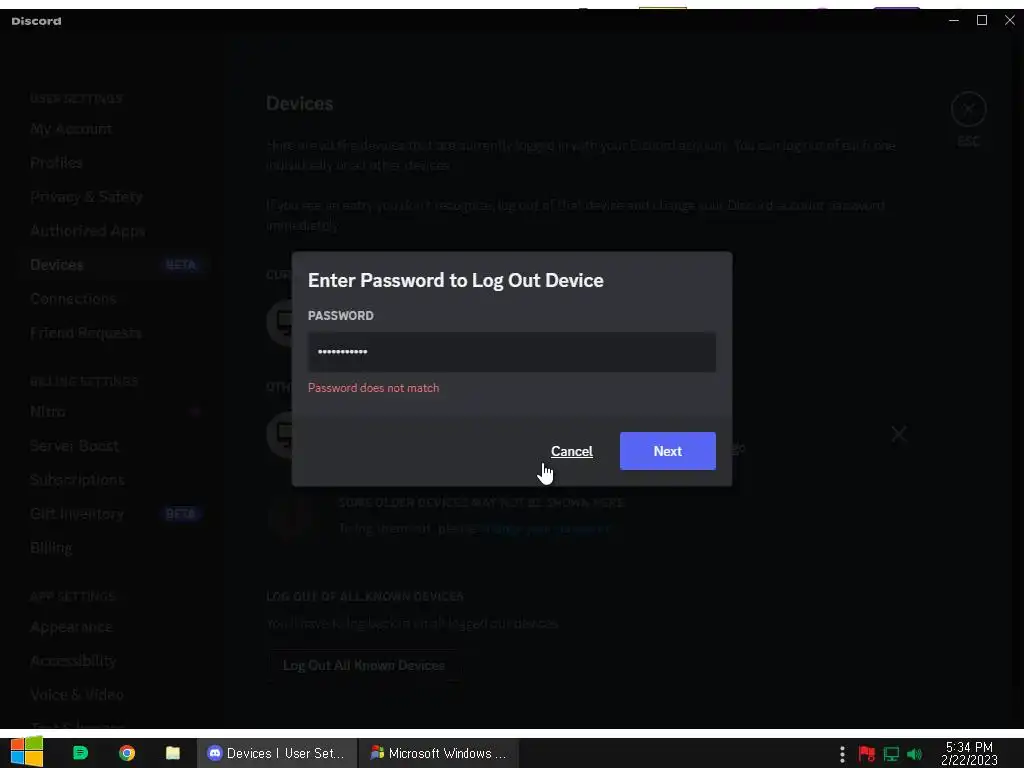Click Log Out All Known Devices button
Screen dimensions: 1024x768
(x=364, y=665)
